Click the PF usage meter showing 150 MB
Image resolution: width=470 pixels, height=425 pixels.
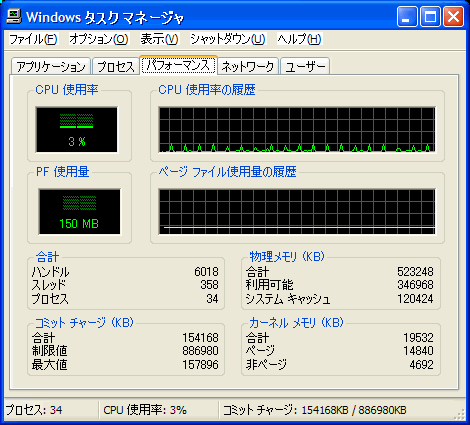(79, 212)
